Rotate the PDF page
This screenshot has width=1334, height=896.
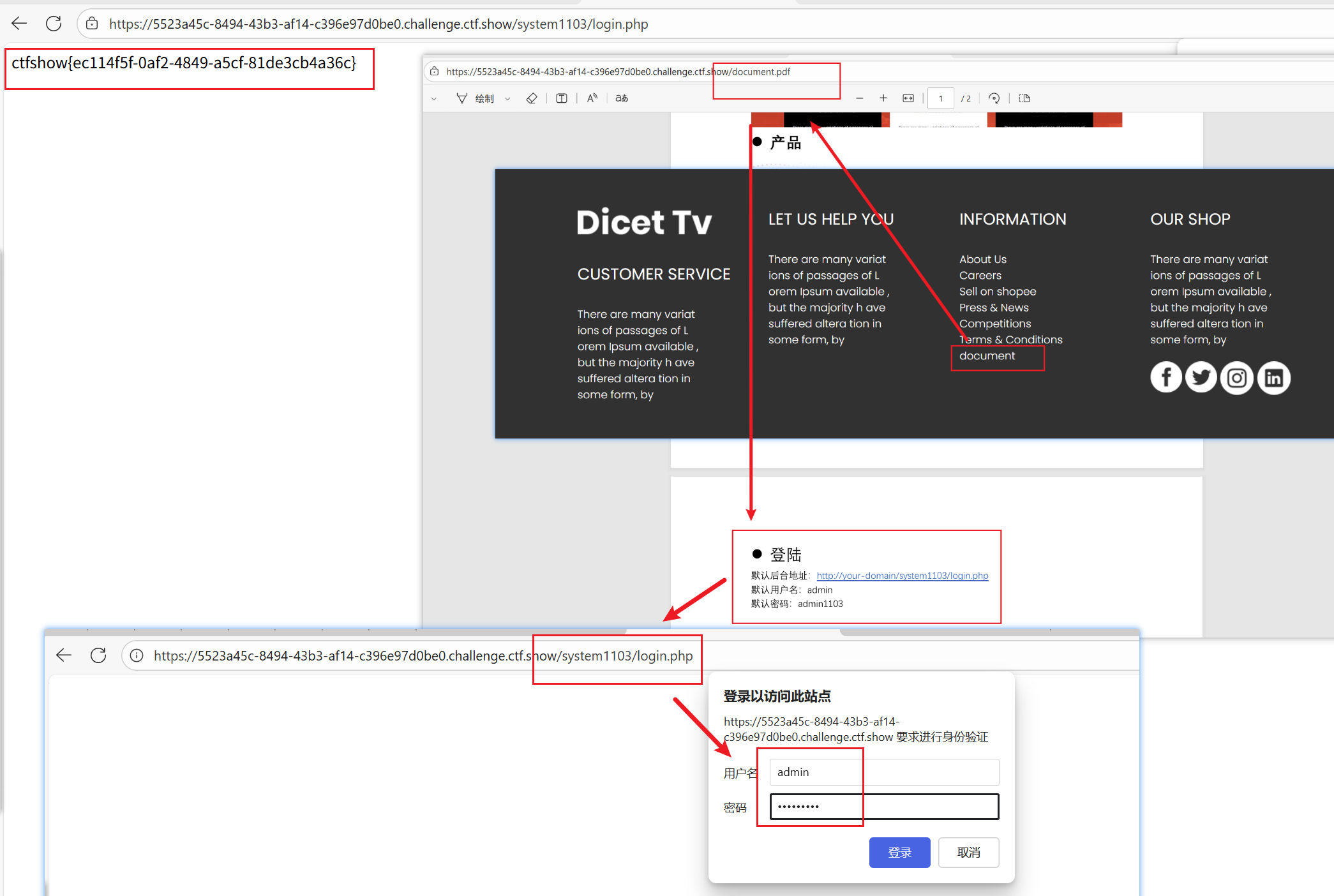[x=994, y=98]
